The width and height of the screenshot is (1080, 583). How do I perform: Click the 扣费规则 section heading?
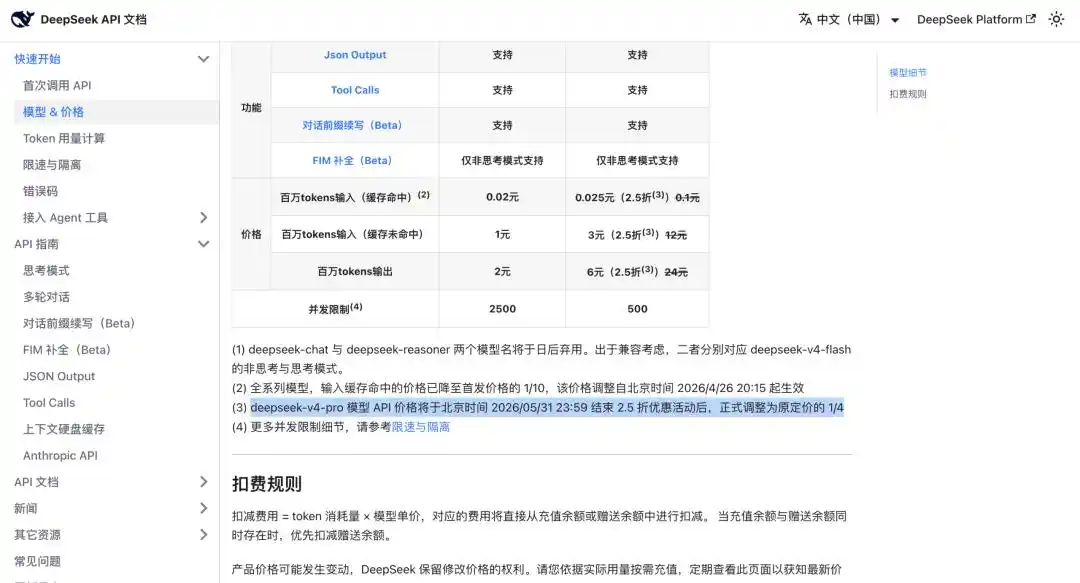[267, 484]
